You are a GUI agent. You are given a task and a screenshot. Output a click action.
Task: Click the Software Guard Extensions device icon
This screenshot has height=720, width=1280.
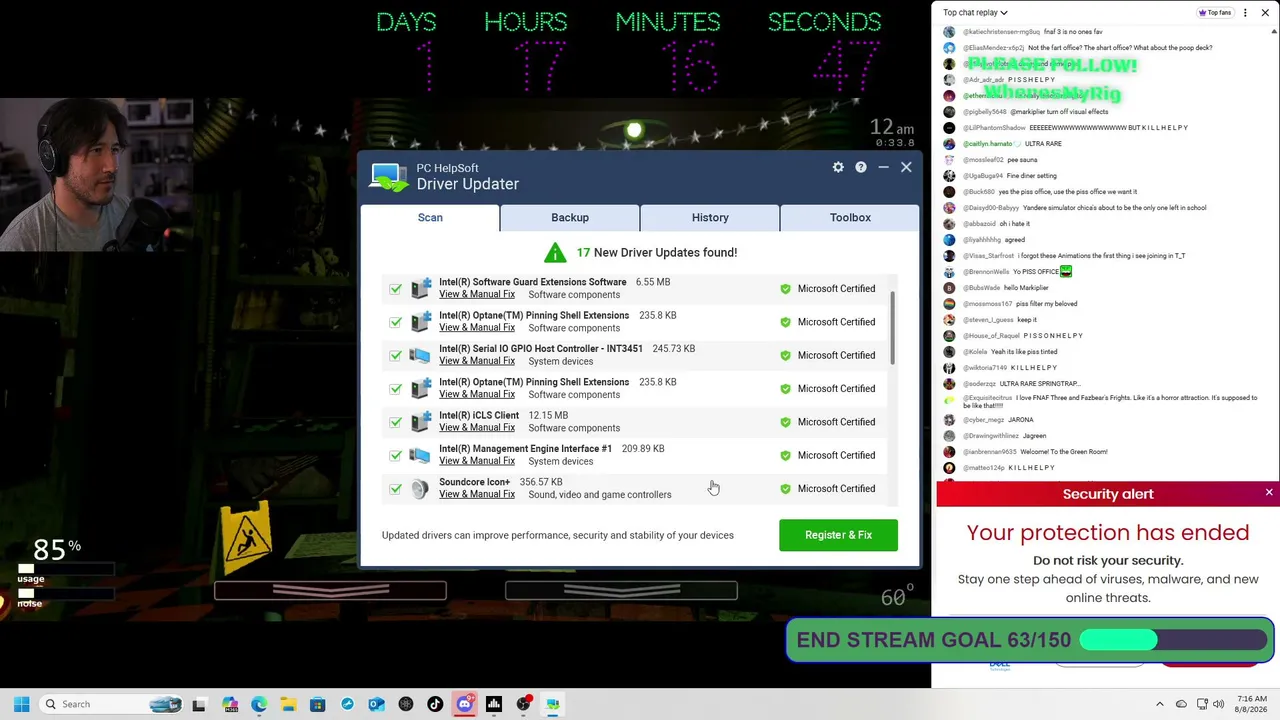421,288
